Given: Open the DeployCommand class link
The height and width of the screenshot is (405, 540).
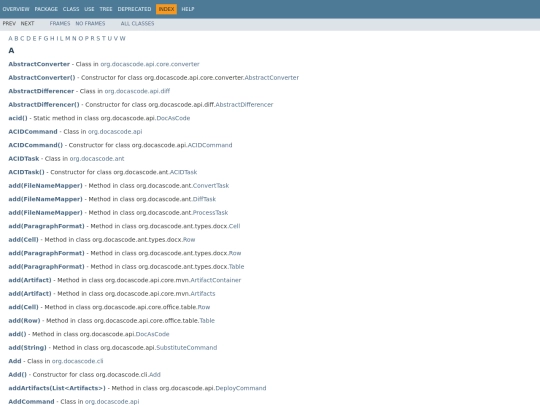Looking at the screenshot, I should (x=241, y=388).
